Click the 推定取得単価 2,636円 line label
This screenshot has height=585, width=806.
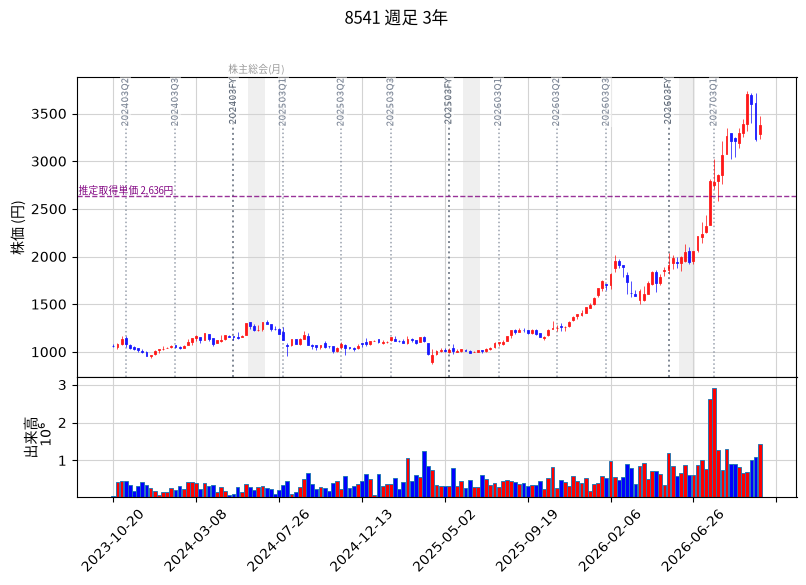(x=126, y=190)
